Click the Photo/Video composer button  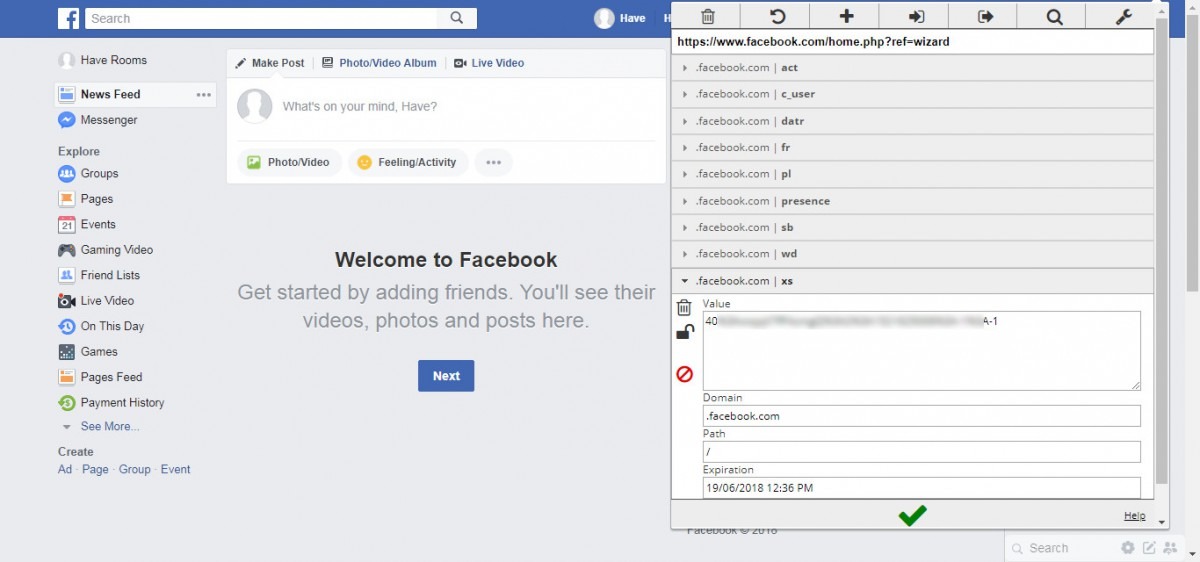(x=289, y=162)
